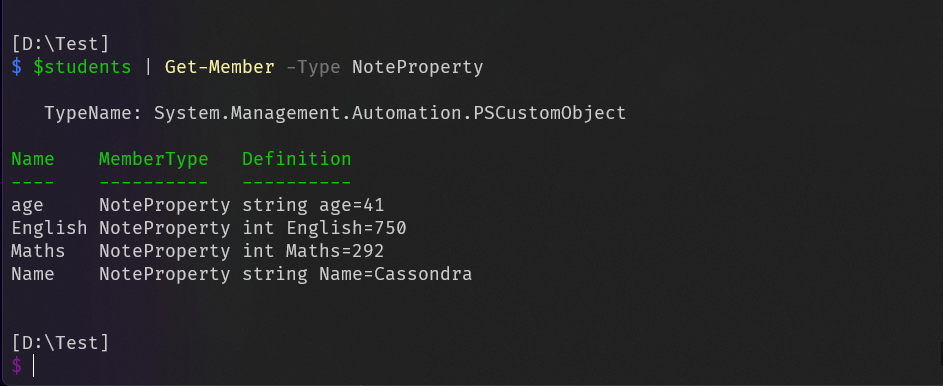
Task: Click the age property row name
Action: [27, 206]
